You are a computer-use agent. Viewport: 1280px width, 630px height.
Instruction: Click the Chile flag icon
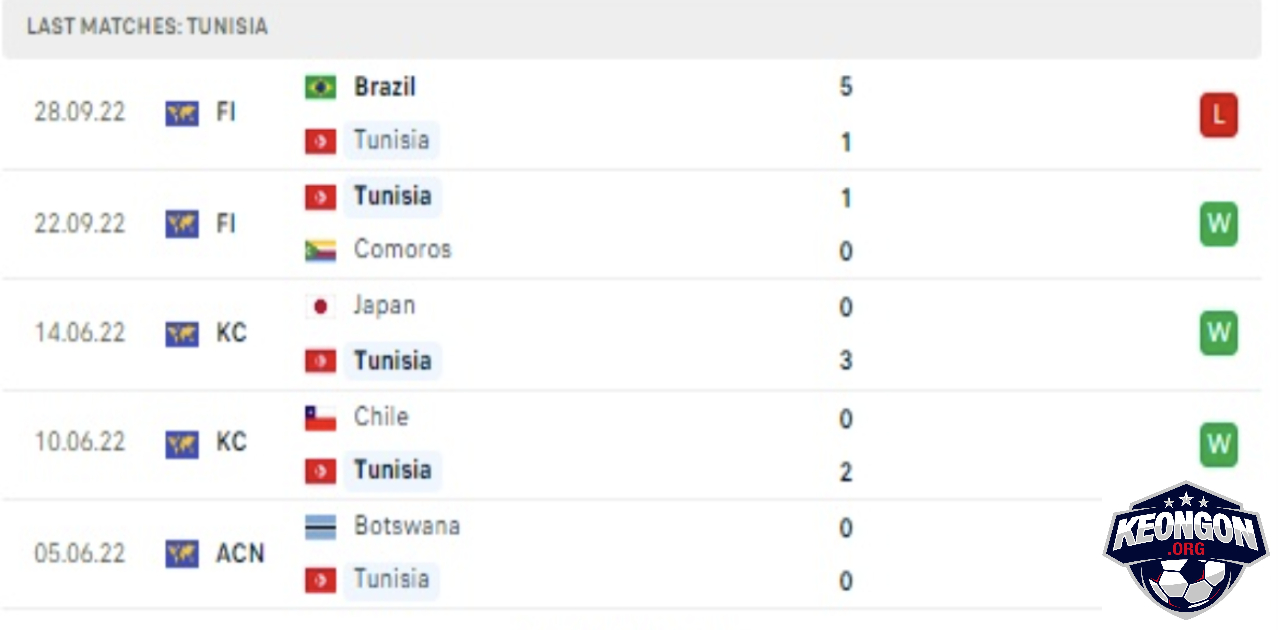click(320, 417)
